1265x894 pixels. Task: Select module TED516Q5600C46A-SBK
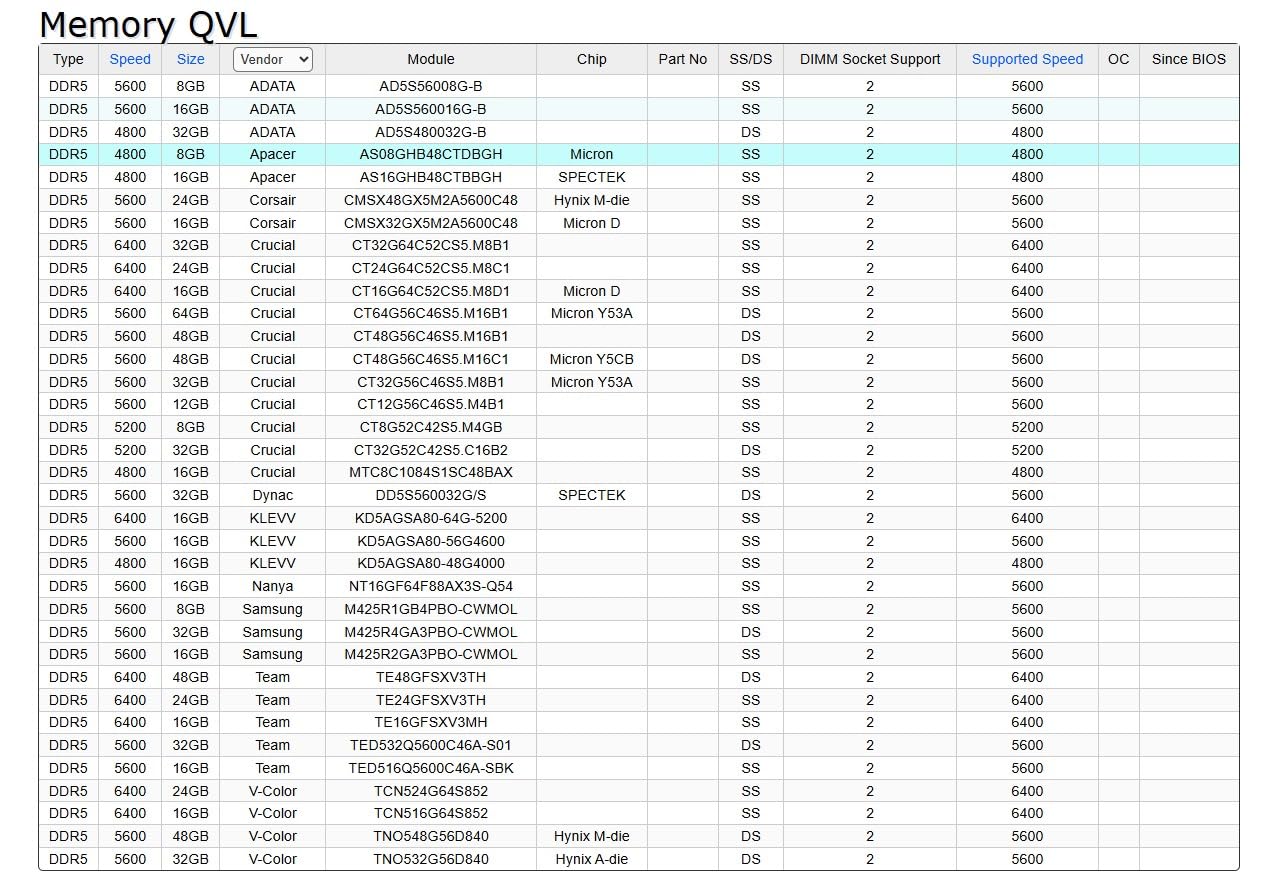(431, 768)
